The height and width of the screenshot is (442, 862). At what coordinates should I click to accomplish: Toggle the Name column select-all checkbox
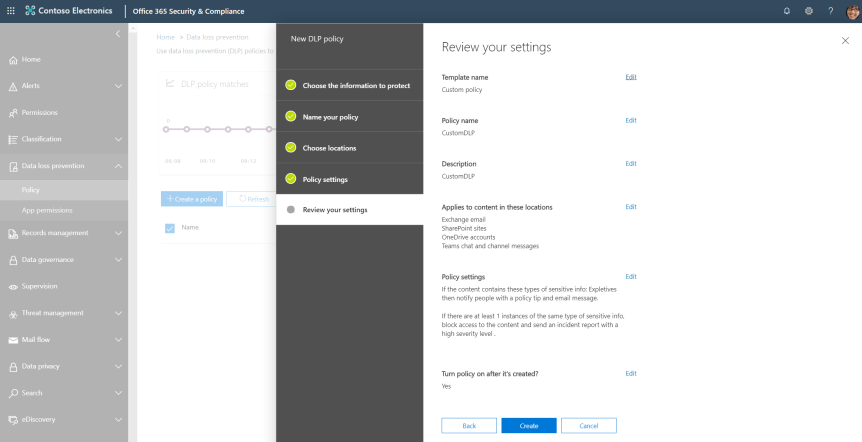click(x=169, y=228)
